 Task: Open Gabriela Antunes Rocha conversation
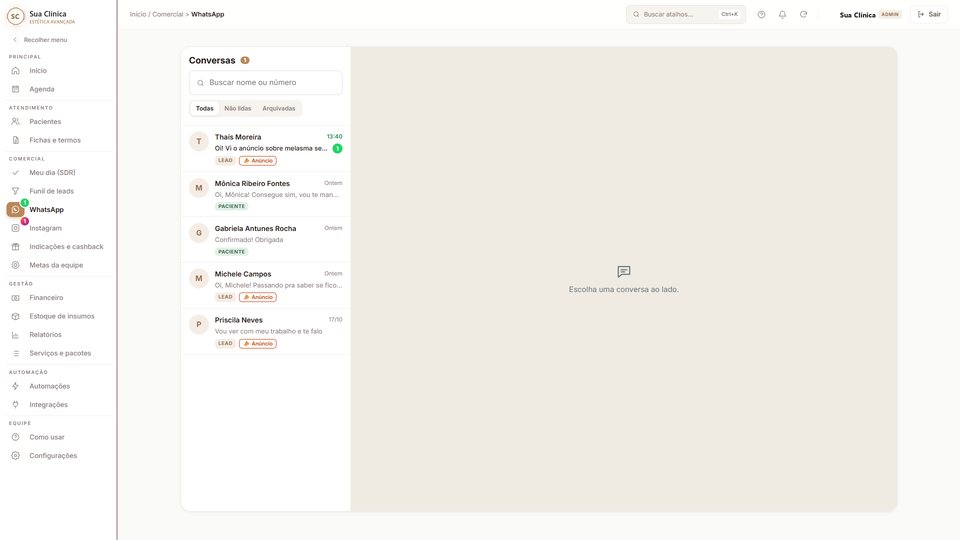266,239
